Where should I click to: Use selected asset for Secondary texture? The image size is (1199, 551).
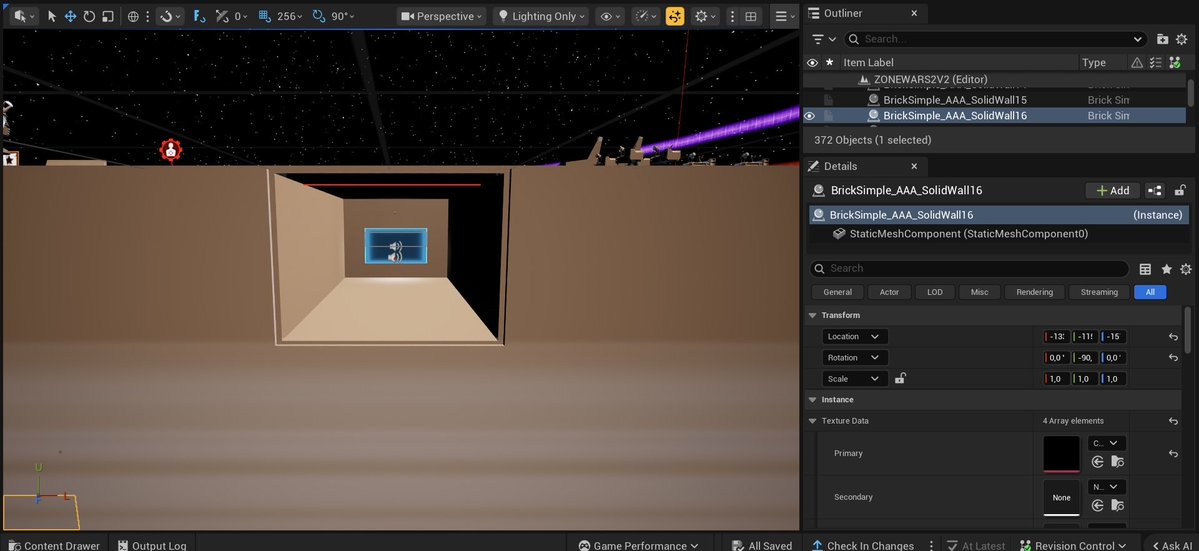(1098, 505)
